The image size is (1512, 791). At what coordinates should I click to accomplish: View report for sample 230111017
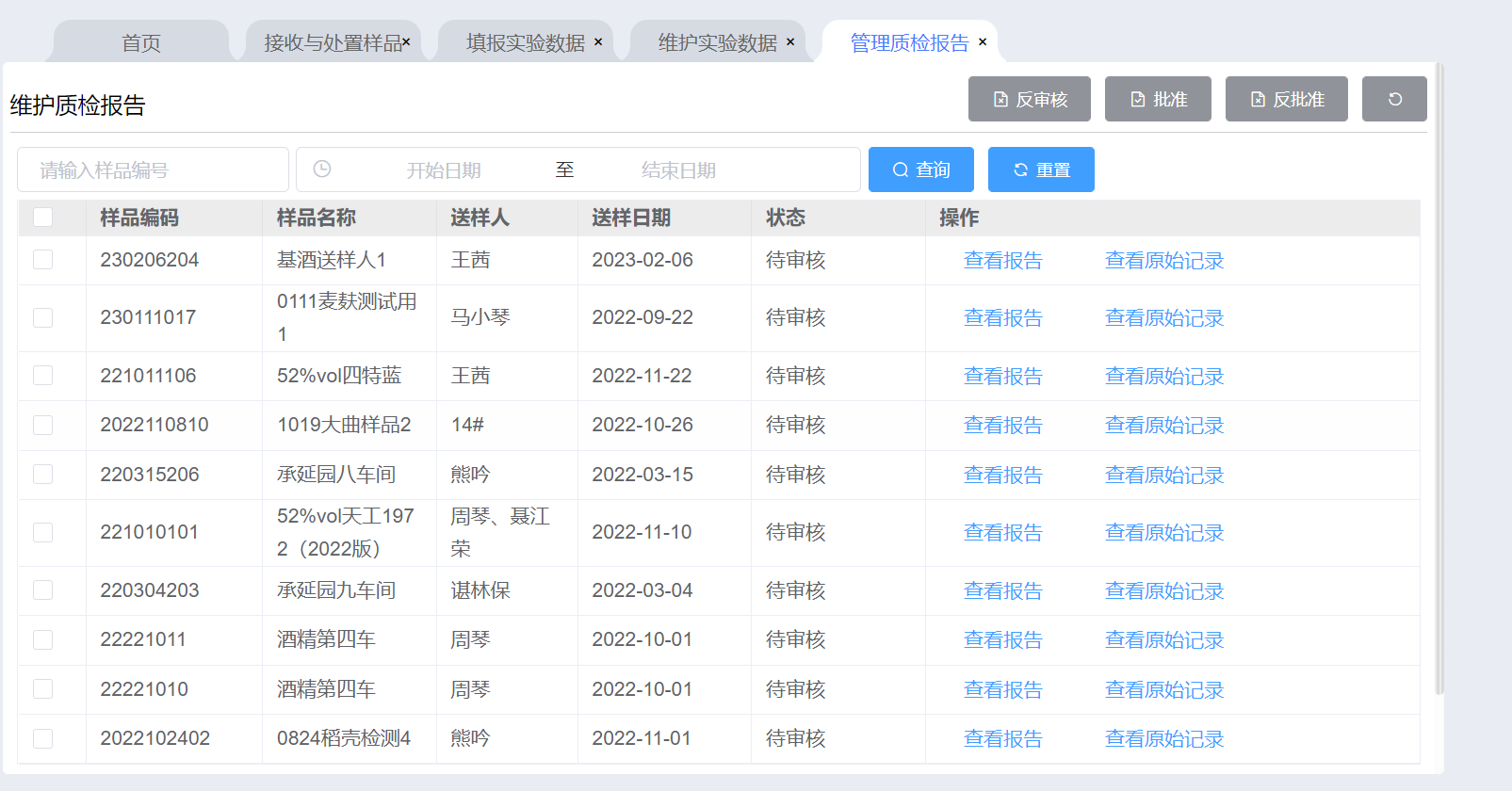click(x=1003, y=318)
